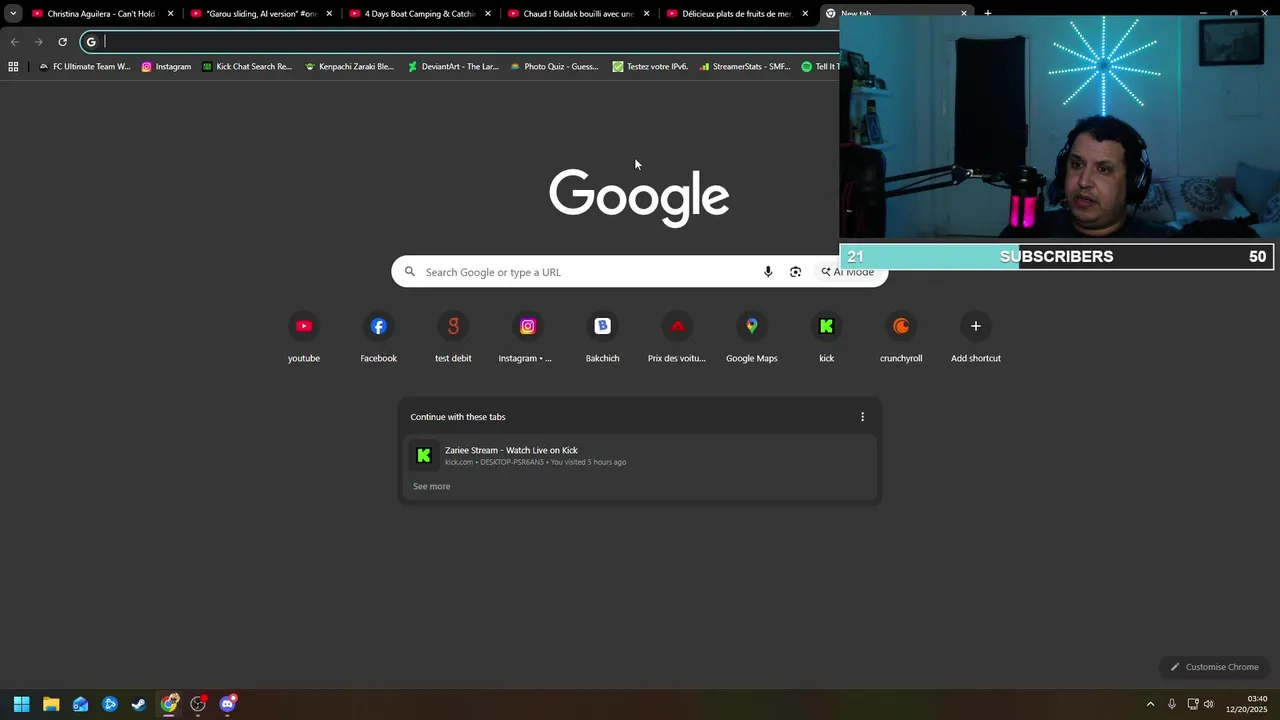Open volume control in system tray
This screenshot has width=1280, height=720.
pyautogui.click(x=1209, y=704)
